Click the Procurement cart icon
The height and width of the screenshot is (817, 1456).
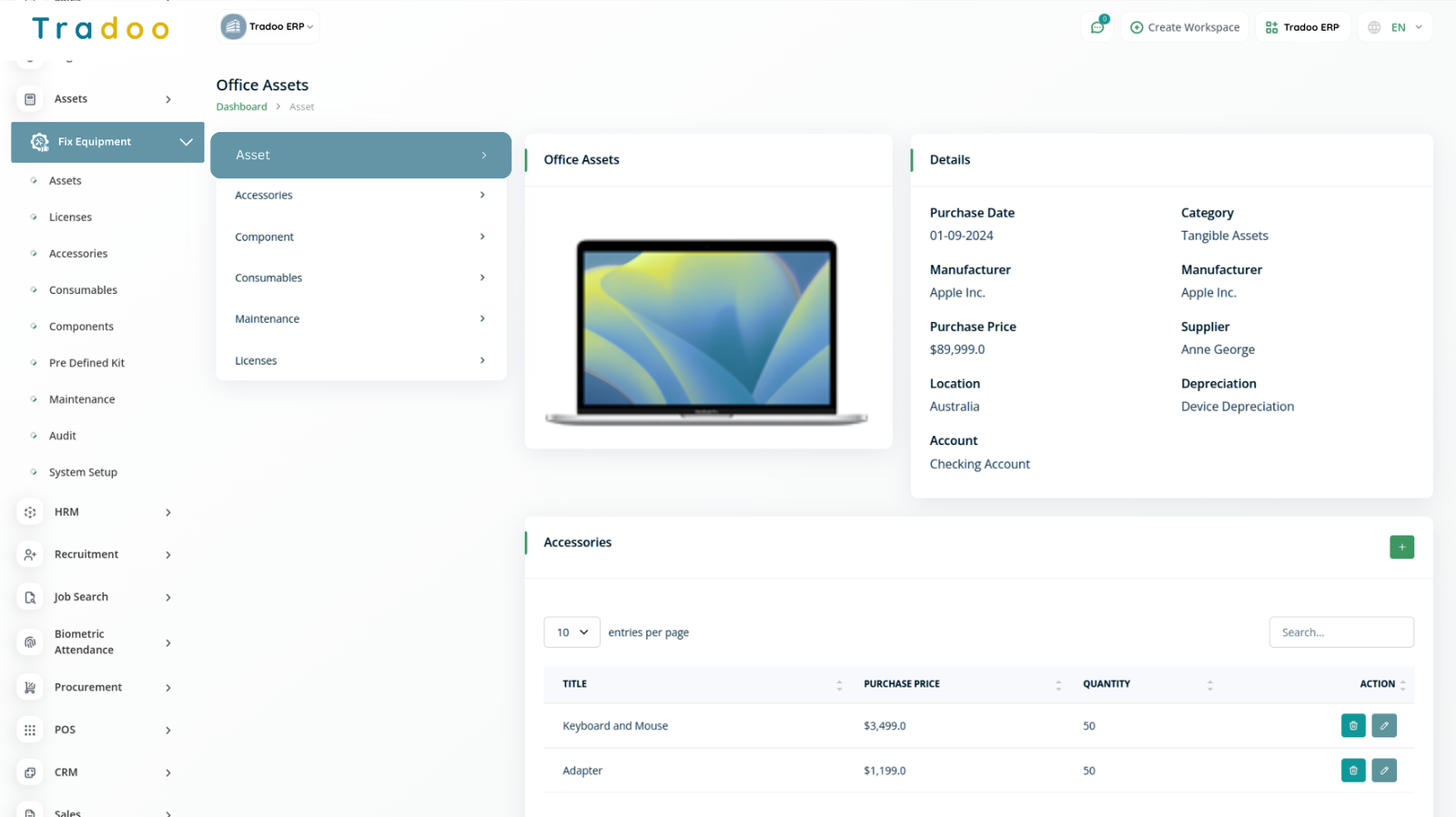pos(30,688)
